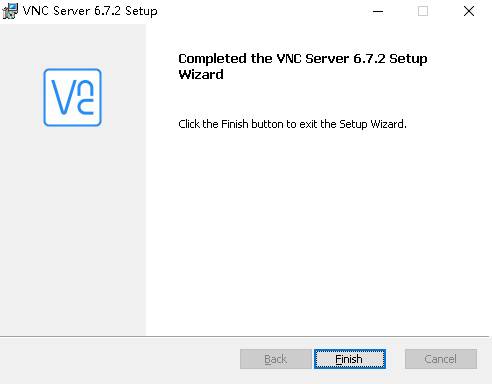Click the word 'Wizard' in the heading
The height and width of the screenshot is (384, 492).
201,74
